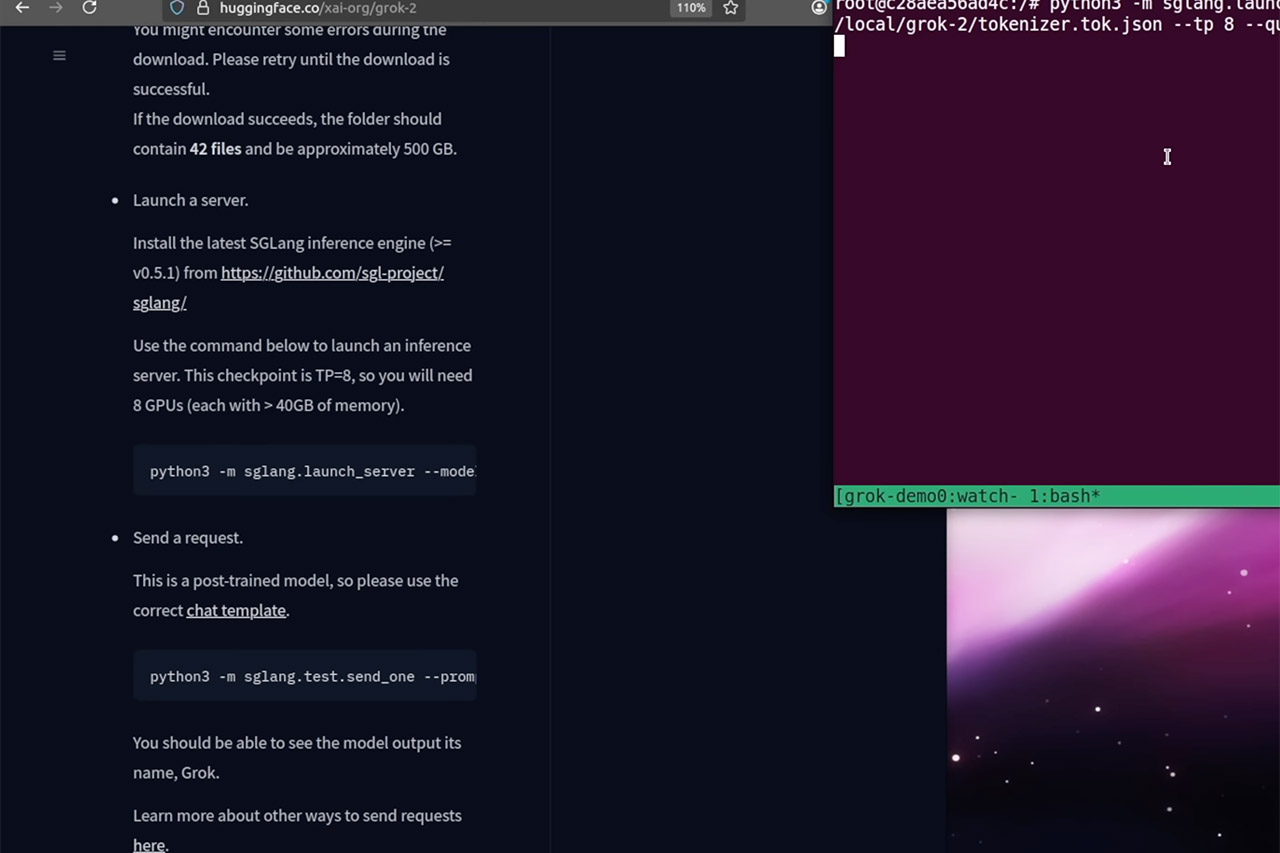
Task: Click the purple galaxy desktop wallpaper
Action: pos(1112,680)
